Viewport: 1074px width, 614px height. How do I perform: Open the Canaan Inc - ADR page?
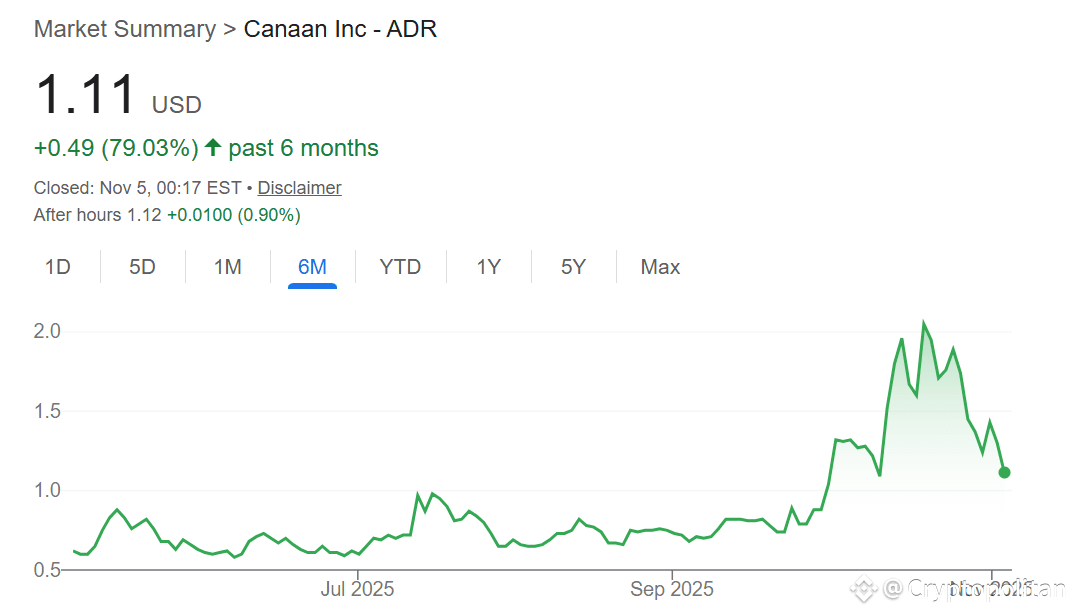pos(340,29)
